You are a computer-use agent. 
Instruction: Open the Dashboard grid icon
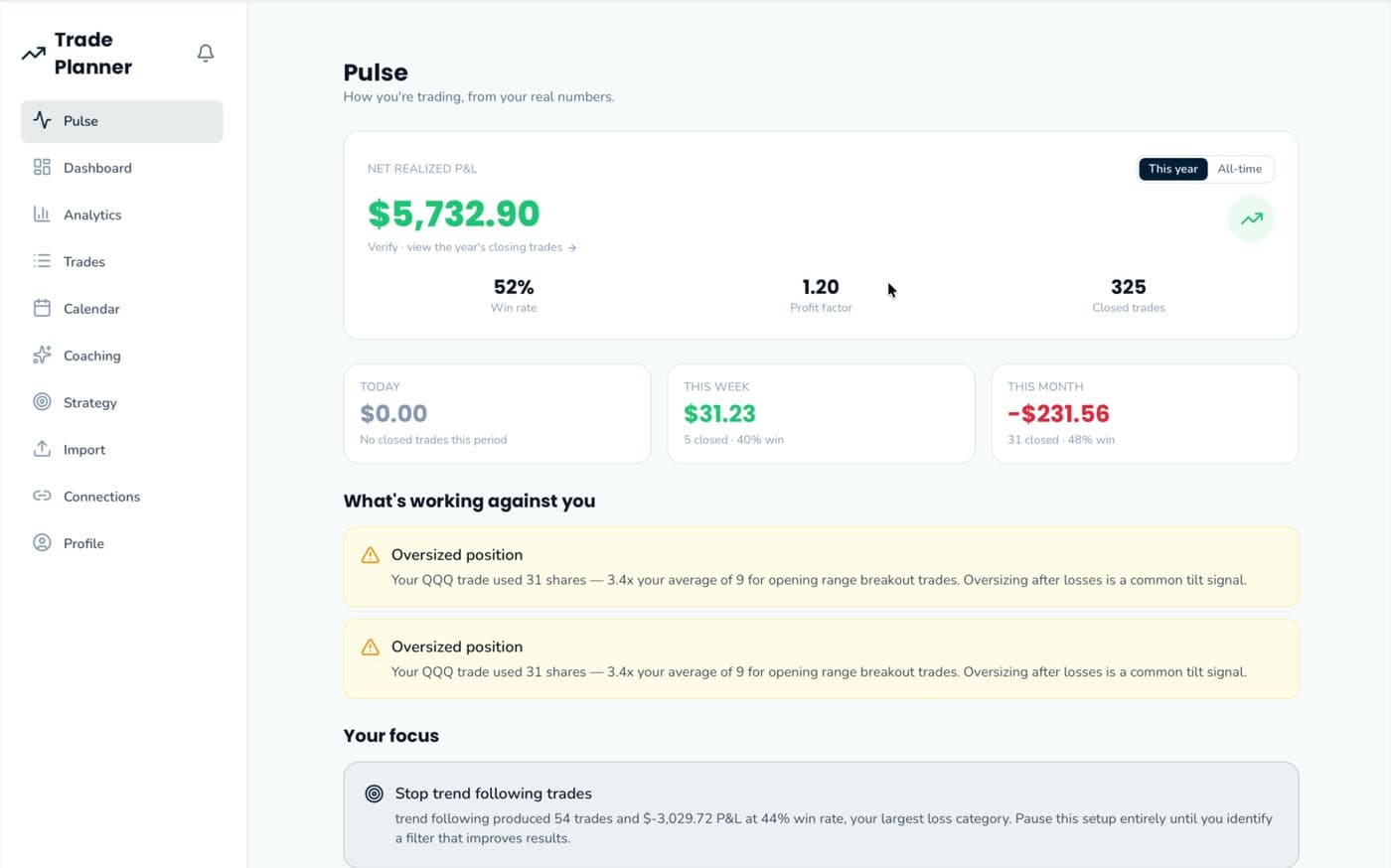pyautogui.click(x=42, y=167)
